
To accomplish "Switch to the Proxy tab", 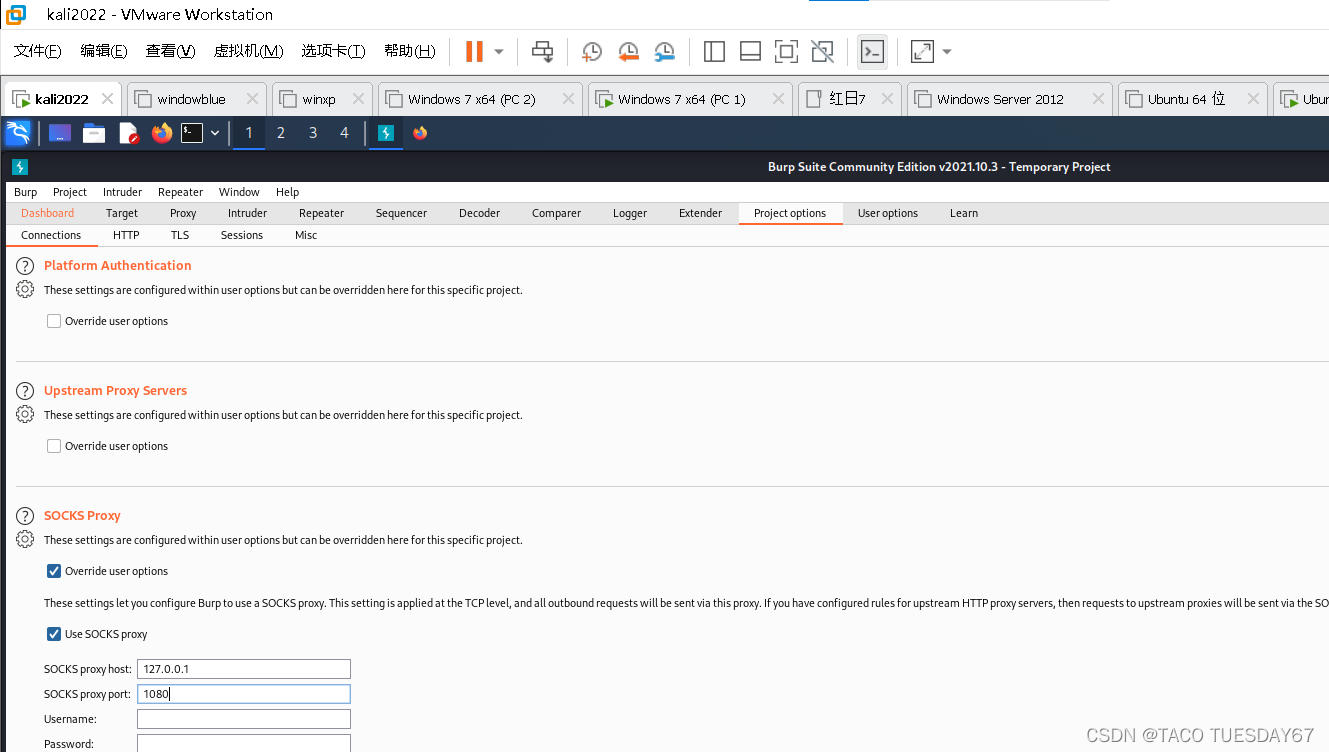I will coord(183,213).
